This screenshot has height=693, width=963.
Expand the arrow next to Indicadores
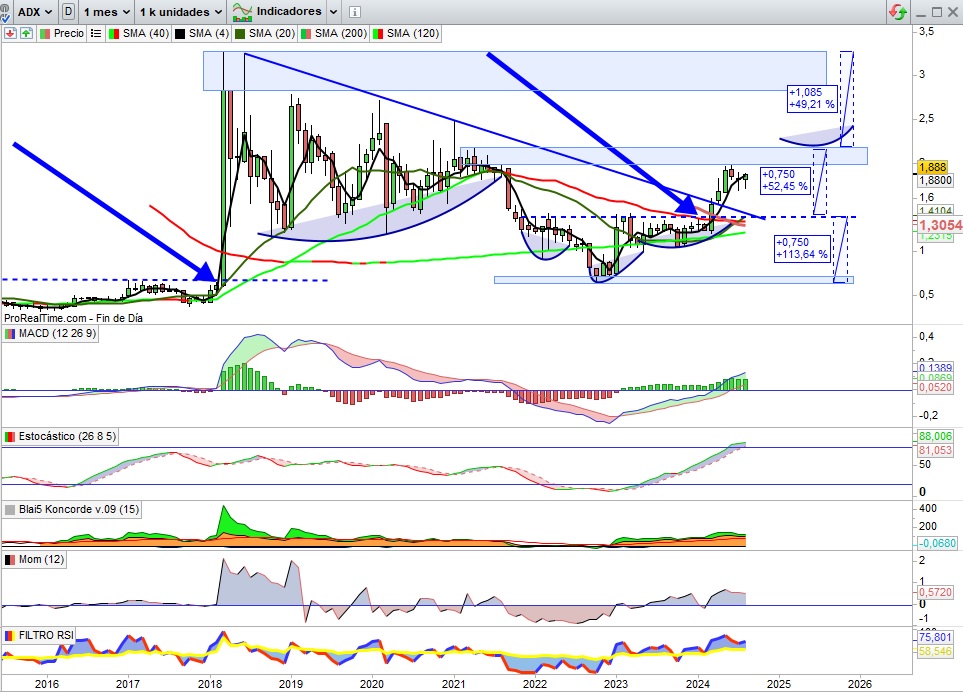coord(333,12)
